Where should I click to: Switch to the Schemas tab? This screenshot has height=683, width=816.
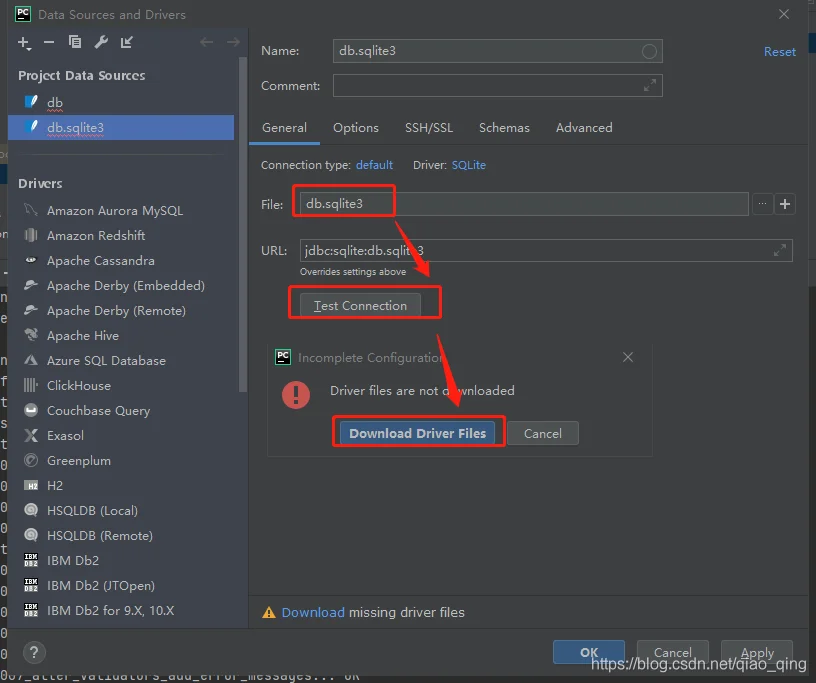point(504,128)
